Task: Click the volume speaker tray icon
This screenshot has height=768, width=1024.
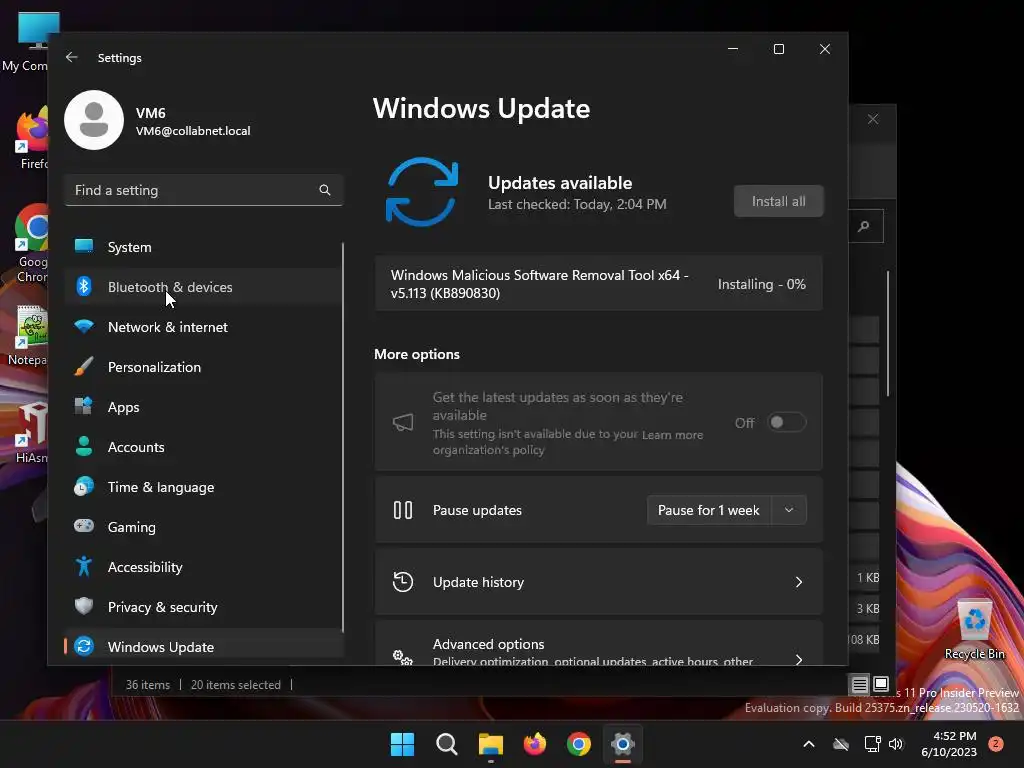Action: point(896,744)
